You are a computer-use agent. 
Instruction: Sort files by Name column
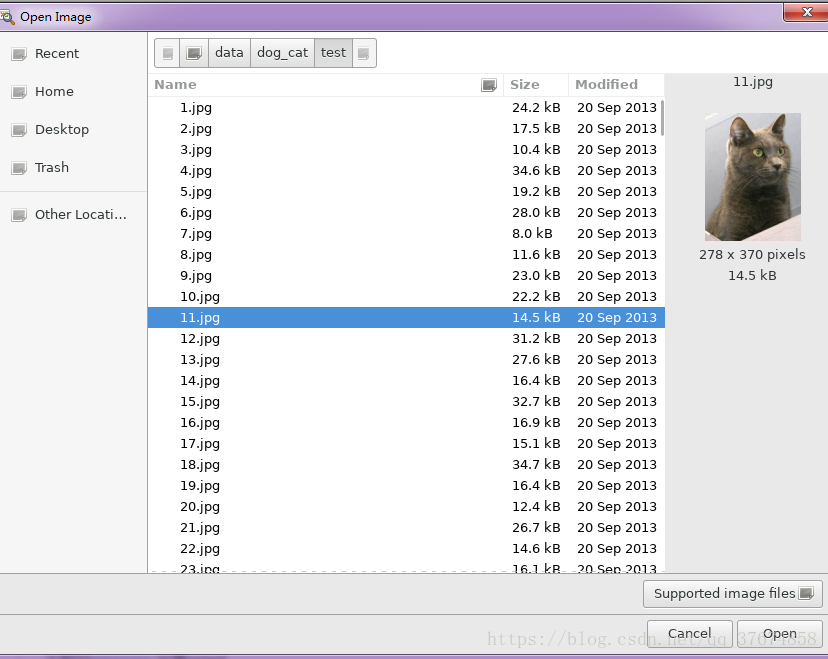[x=325, y=85]
